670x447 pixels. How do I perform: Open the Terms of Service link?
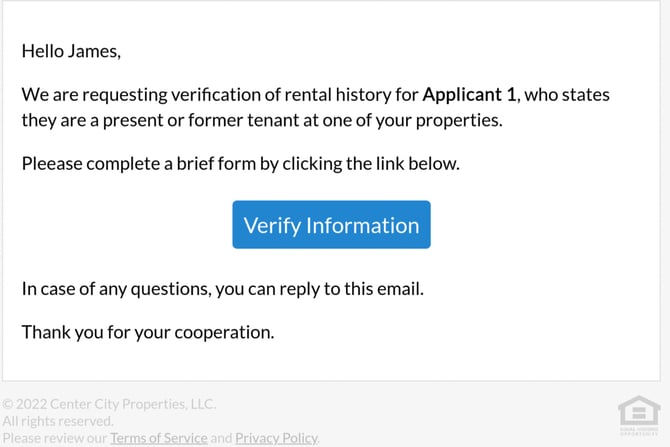[158, 438]
